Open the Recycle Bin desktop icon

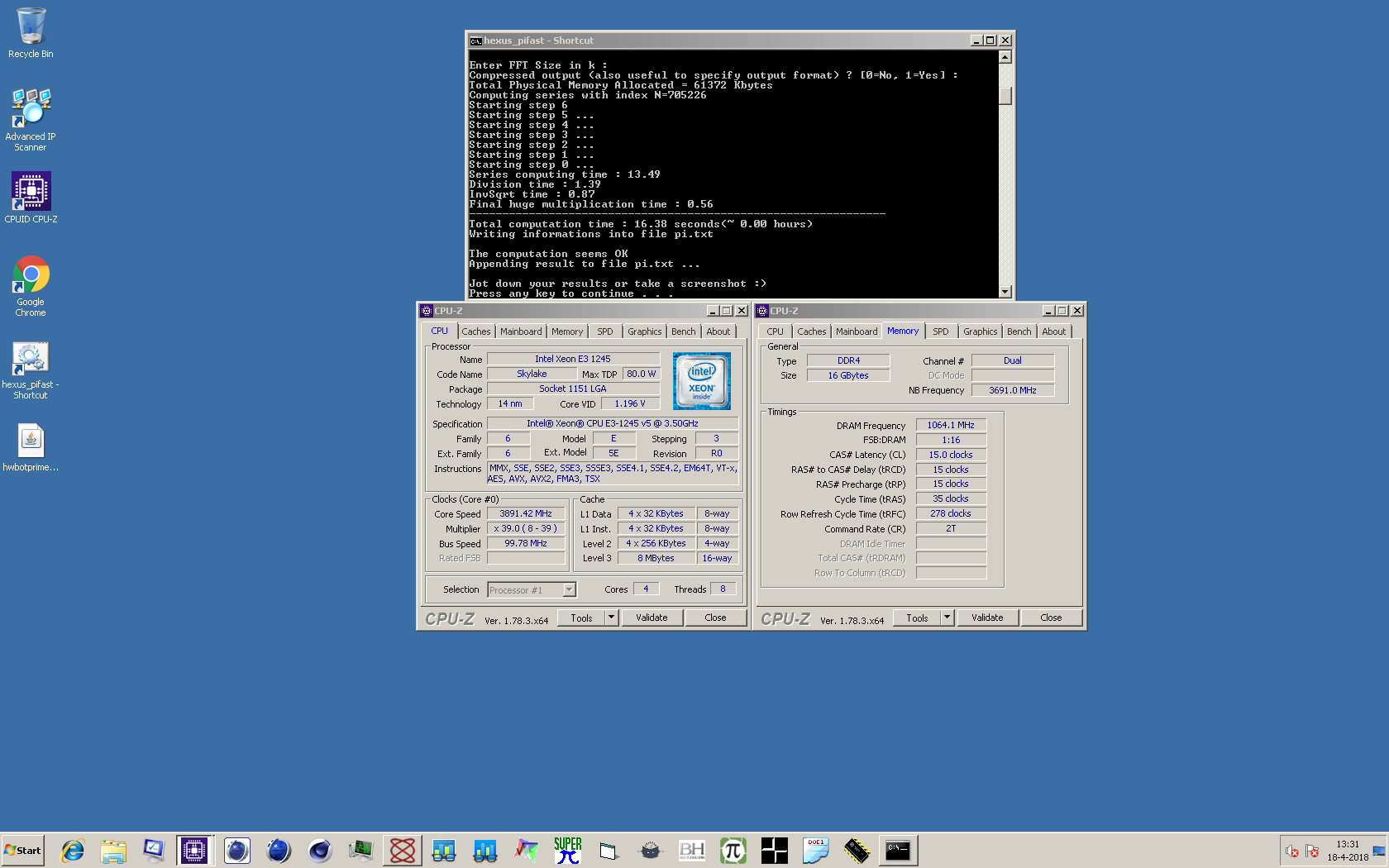(x=31, y=33)
